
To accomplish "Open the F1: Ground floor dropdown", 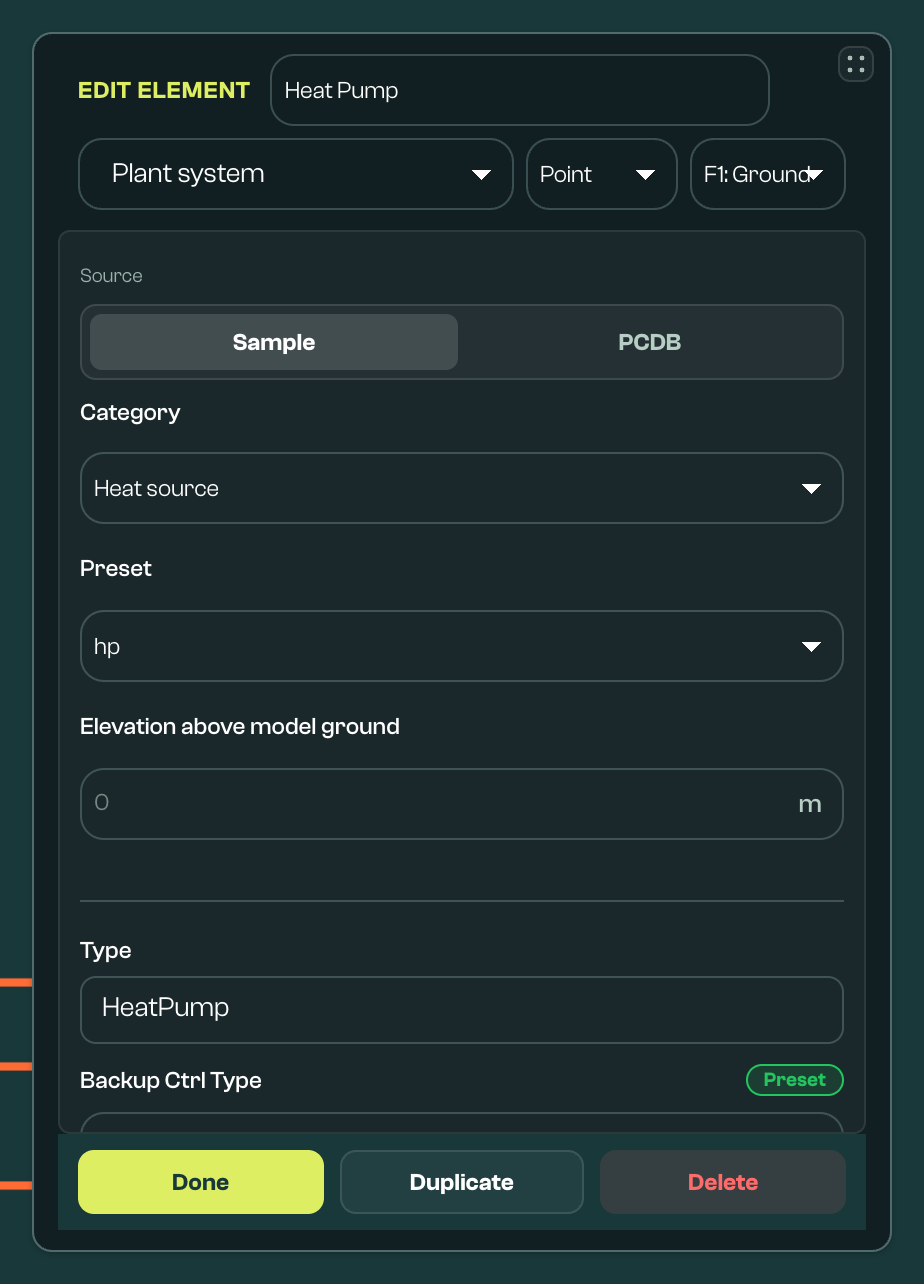I will [768, 174].
